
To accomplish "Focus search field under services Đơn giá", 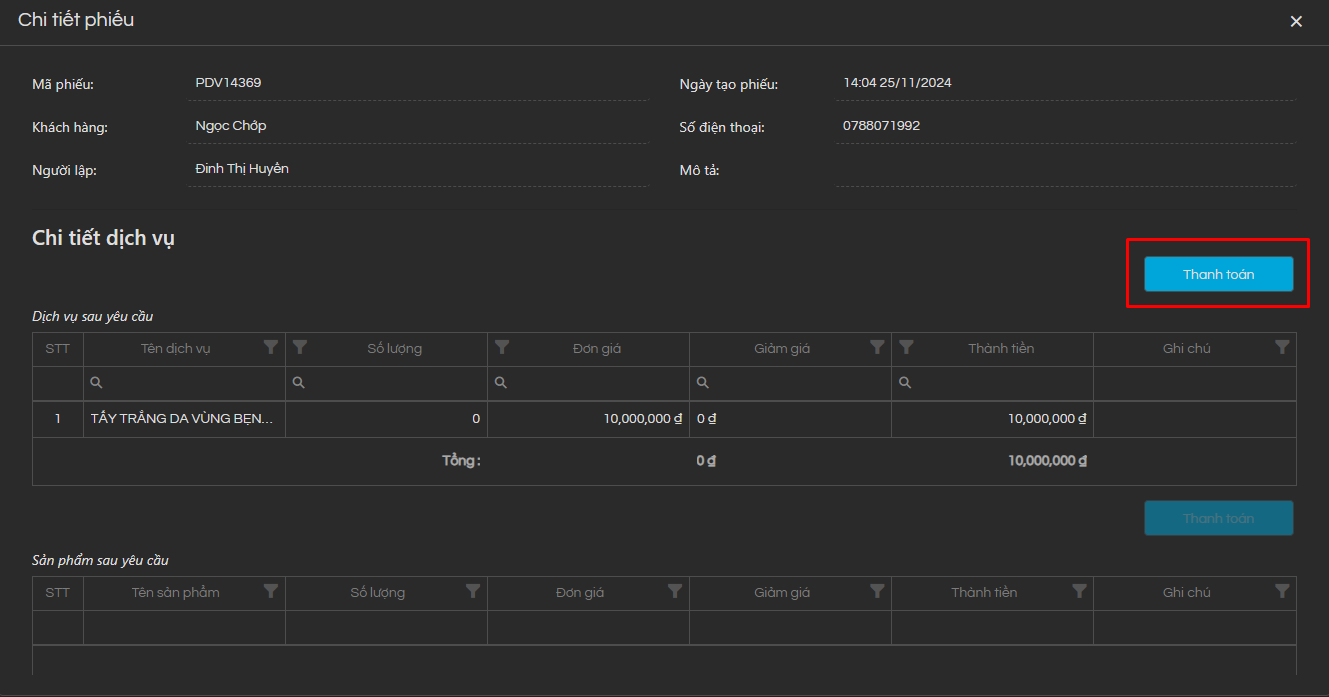I will (x=596, y=383).
